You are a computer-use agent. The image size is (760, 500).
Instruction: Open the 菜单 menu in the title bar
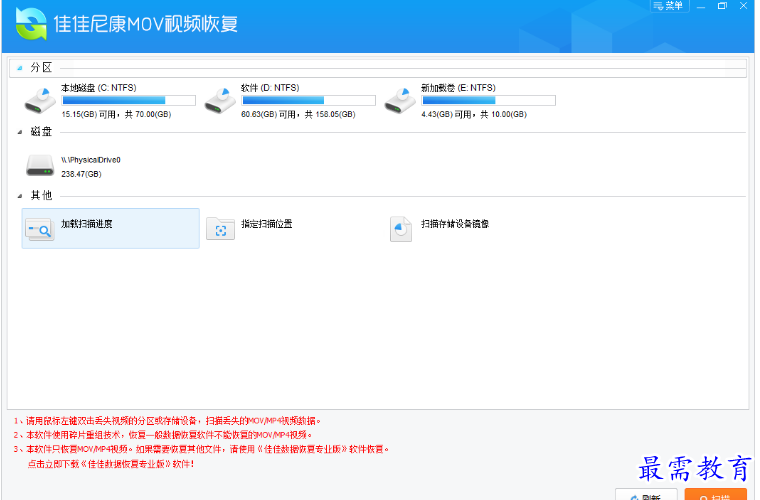tap(668, 6)
